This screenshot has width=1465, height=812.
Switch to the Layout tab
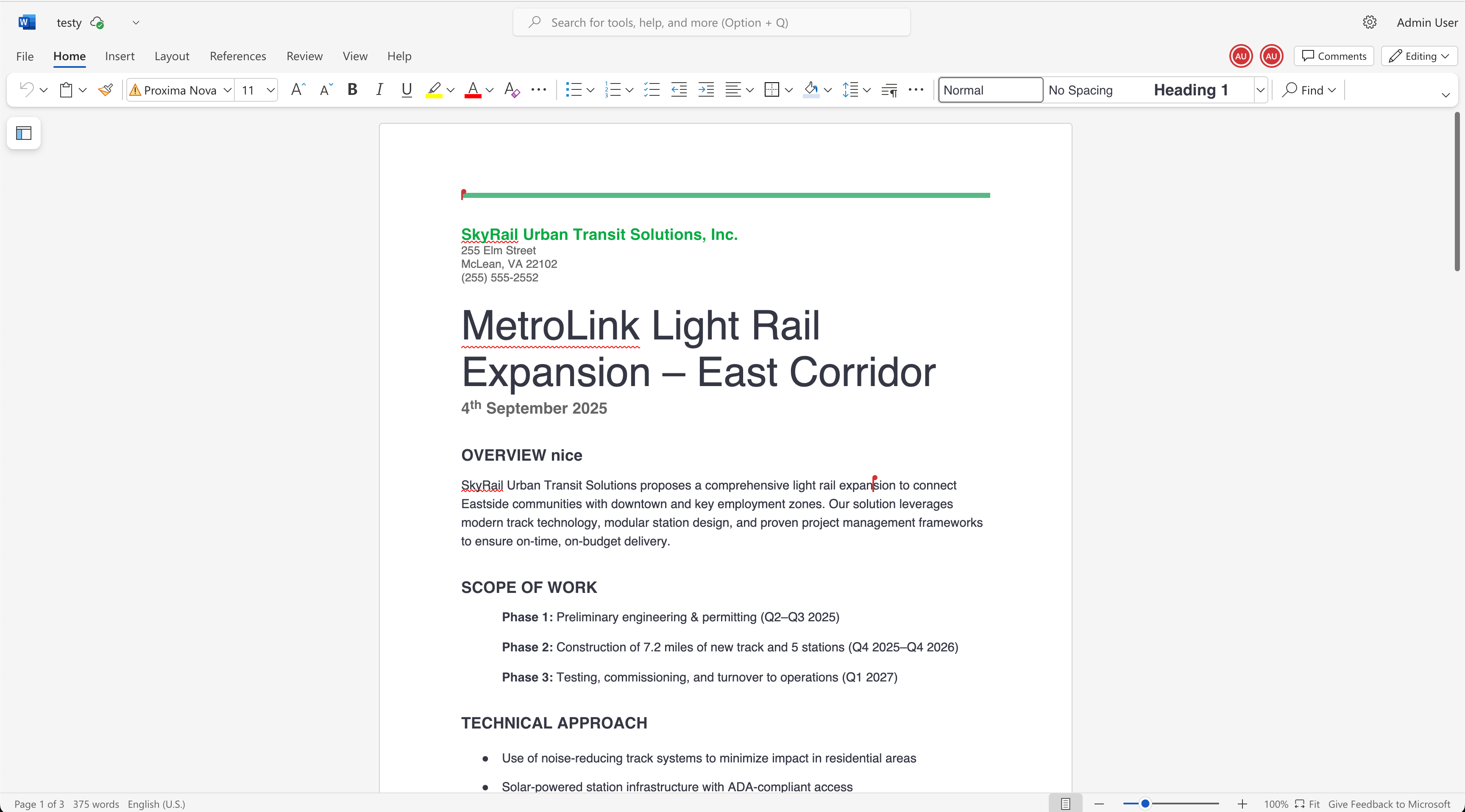172,56
